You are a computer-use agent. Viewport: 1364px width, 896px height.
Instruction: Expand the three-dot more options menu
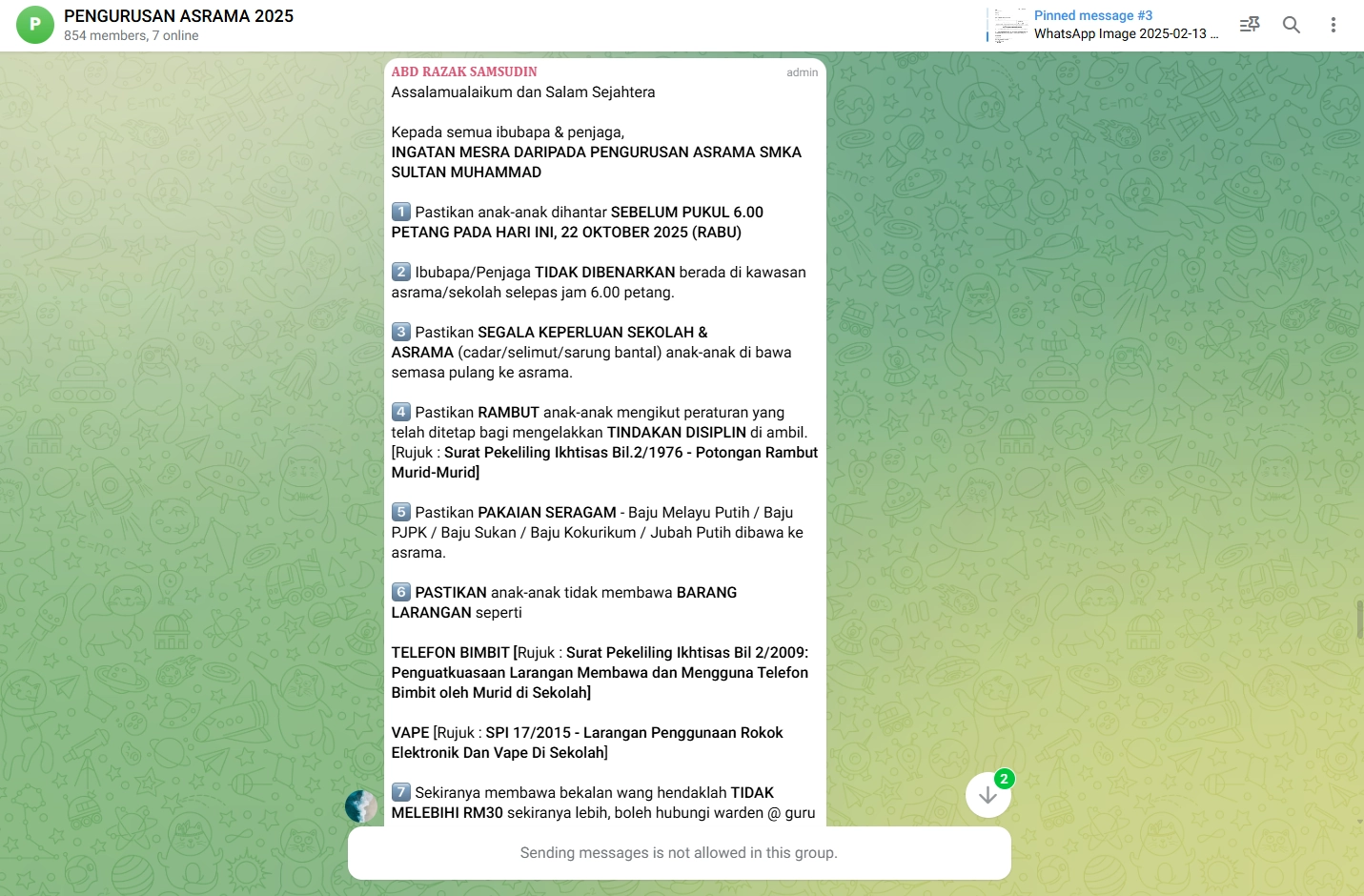click(x=1333, y=25)
